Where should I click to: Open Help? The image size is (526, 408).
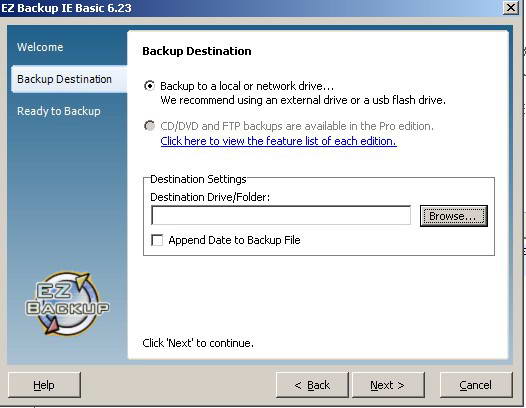pyautogui.click(x=44, y=385)
